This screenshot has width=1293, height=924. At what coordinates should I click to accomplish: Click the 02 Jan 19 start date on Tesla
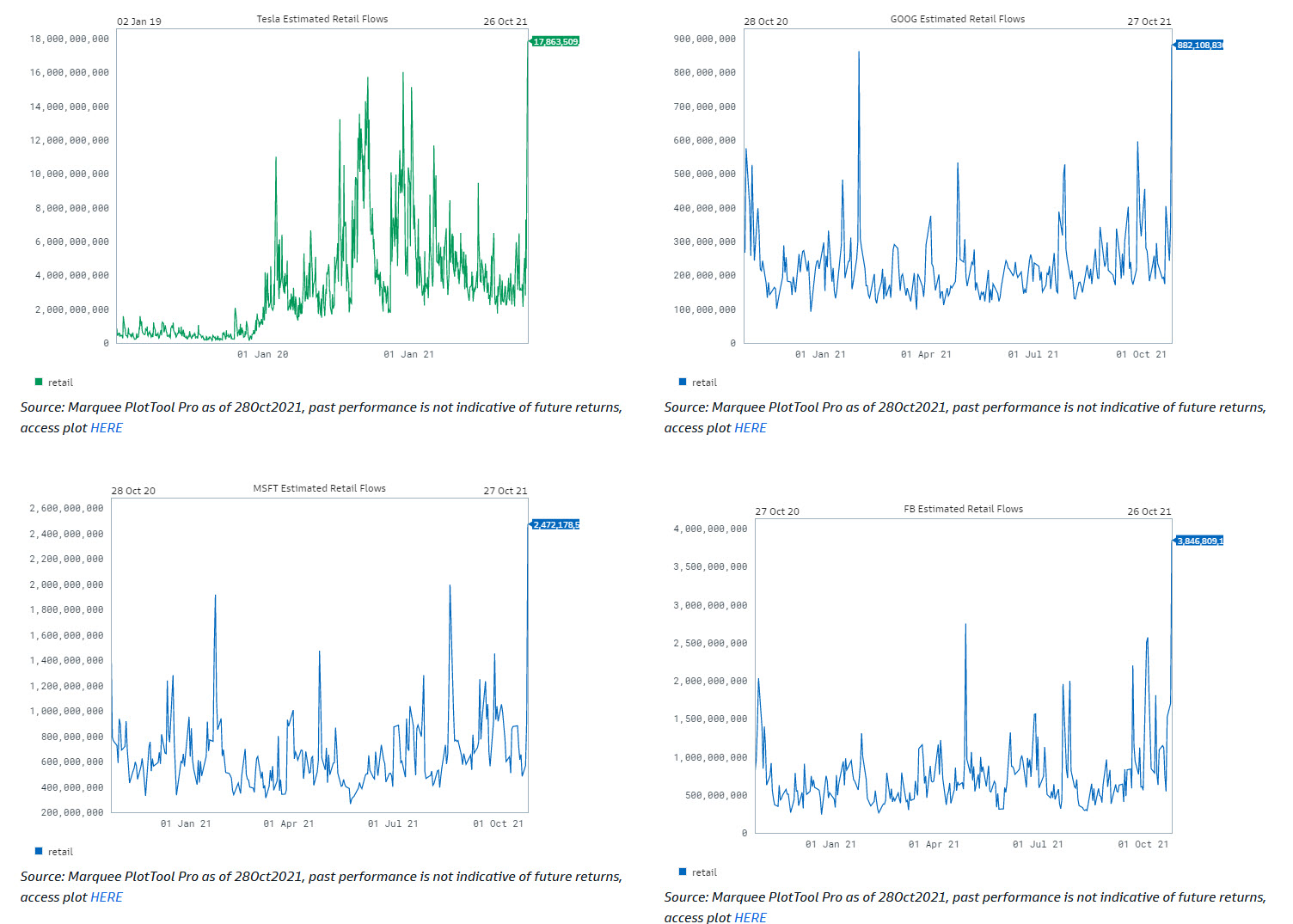139,21
